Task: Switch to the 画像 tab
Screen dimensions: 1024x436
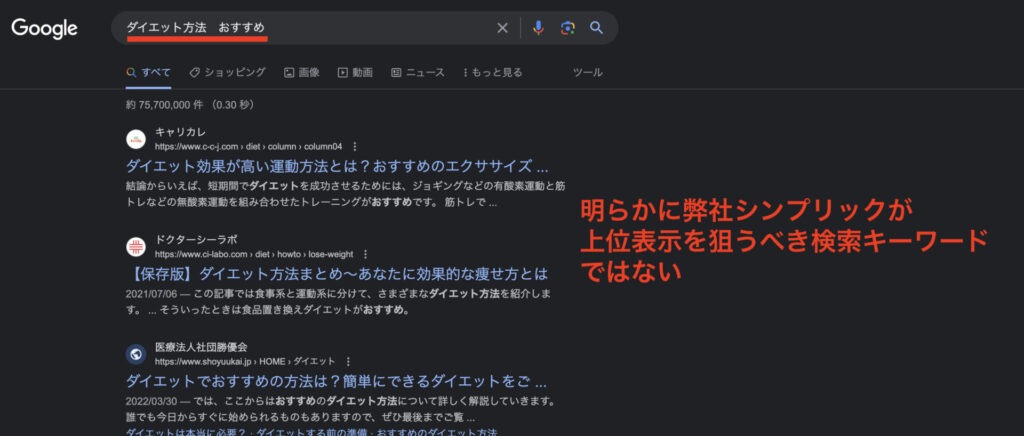Action: tap(302, 72)
